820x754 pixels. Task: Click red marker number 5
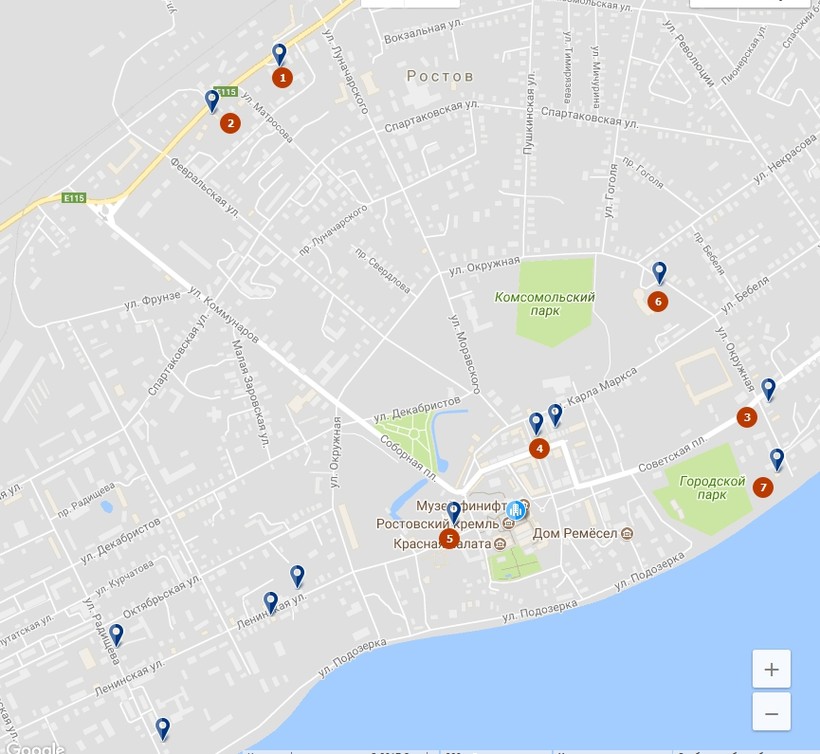[449, 538]
